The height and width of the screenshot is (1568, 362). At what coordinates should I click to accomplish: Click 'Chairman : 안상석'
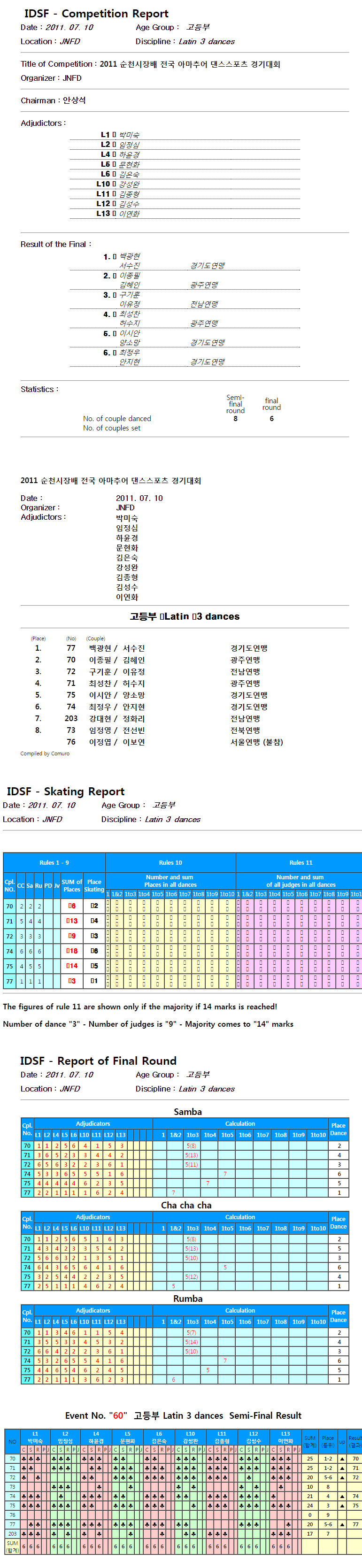pyautogui.click(x=53, y=100)
